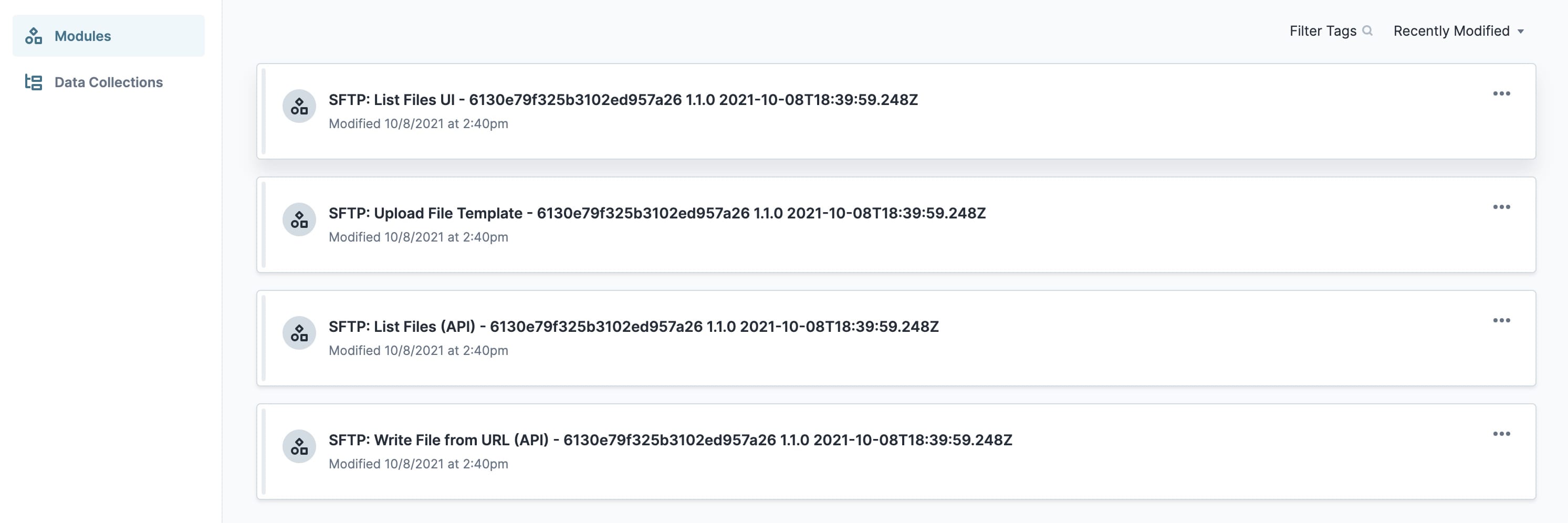Open ellipsis menu for SFTP: List Files (API)

click(1501, 320)
